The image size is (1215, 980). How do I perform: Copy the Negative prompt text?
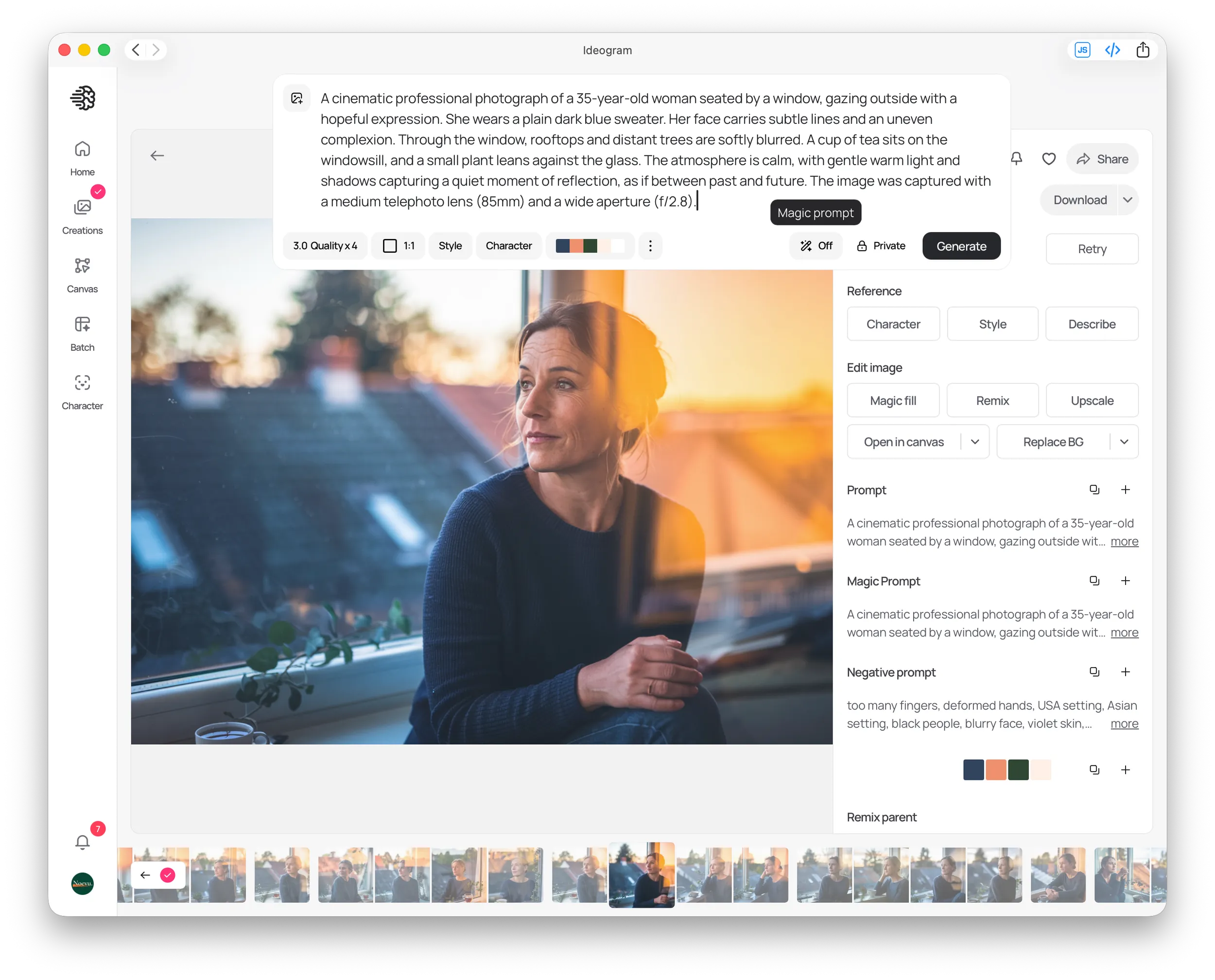[1094, 671]
